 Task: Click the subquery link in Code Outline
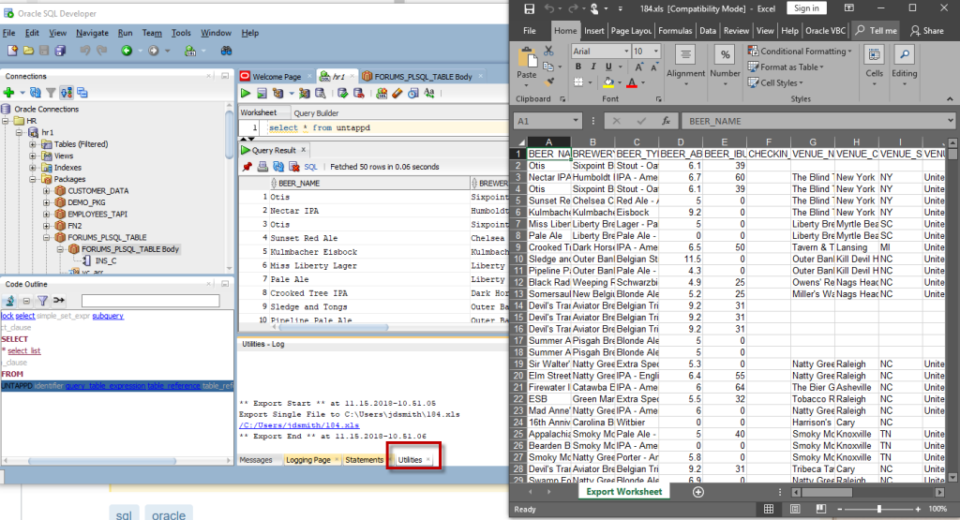[x=108, y=316]
